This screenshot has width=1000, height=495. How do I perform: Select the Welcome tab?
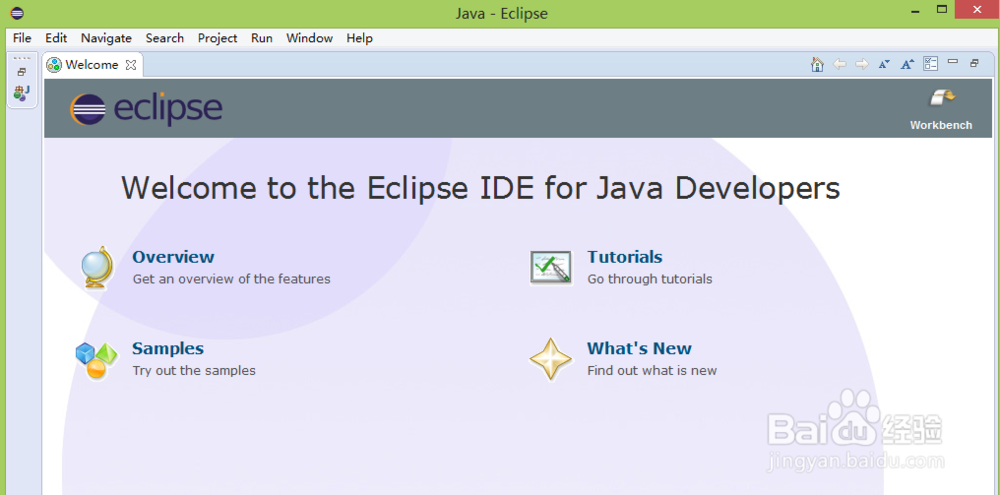tap(91, 65)
